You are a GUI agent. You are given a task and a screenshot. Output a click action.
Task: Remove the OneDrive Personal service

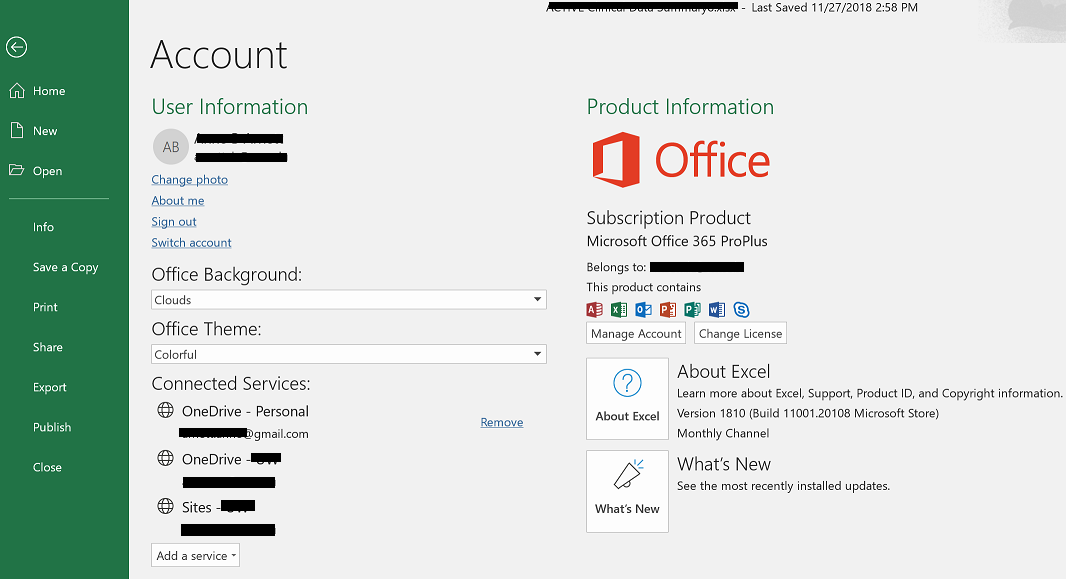point(502,422)
